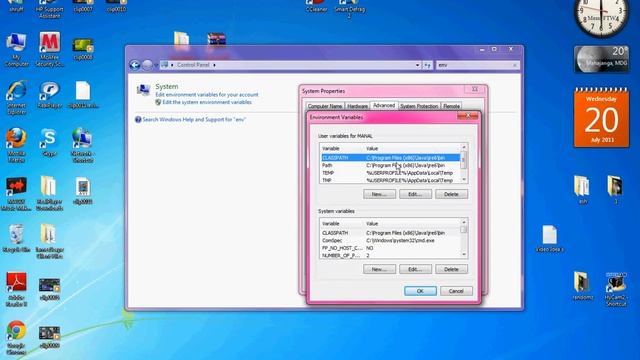Click the weather gadget showing 20°
Viewport: 640px width, 360px height.
[x=601, y=59]
